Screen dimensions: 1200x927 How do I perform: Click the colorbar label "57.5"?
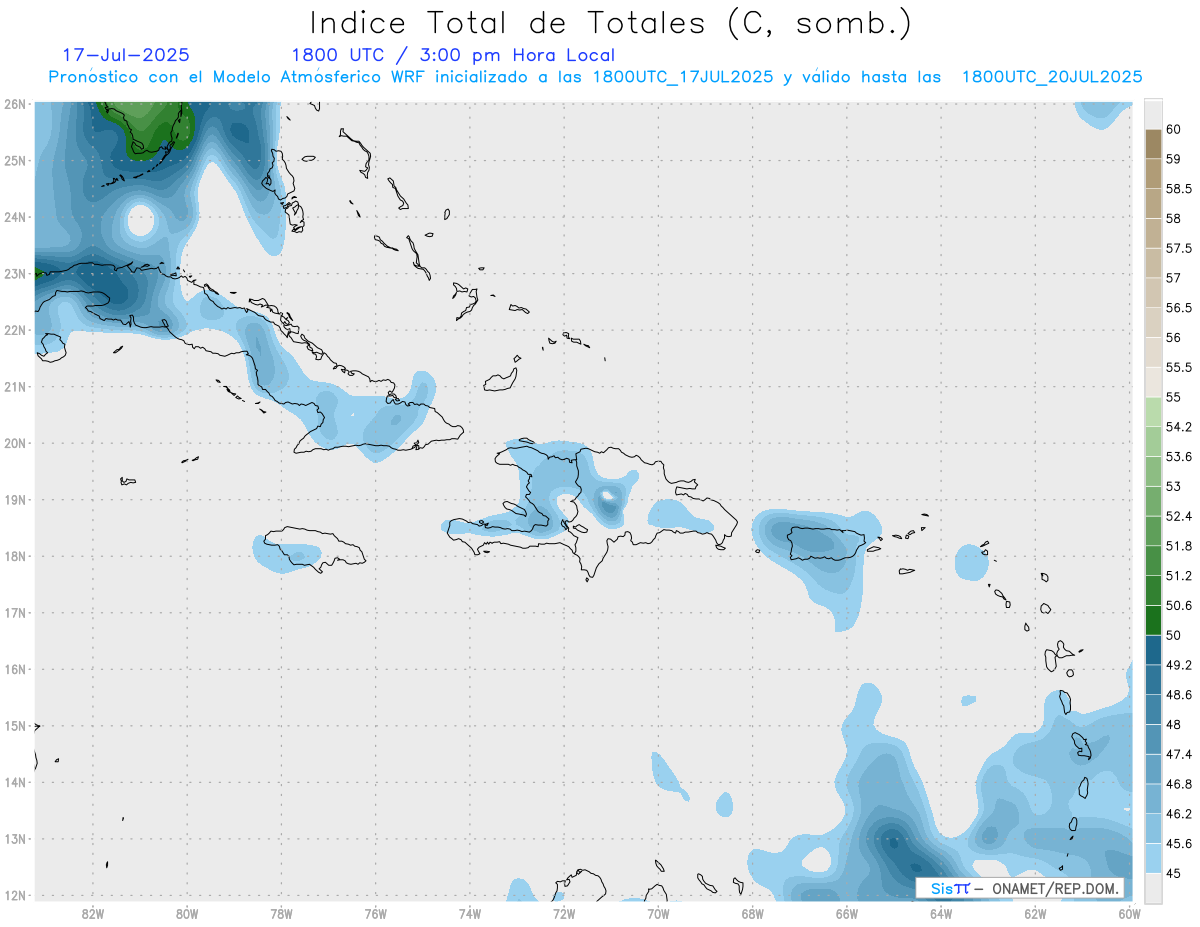pyautogui.click(x=1179, y=248)
